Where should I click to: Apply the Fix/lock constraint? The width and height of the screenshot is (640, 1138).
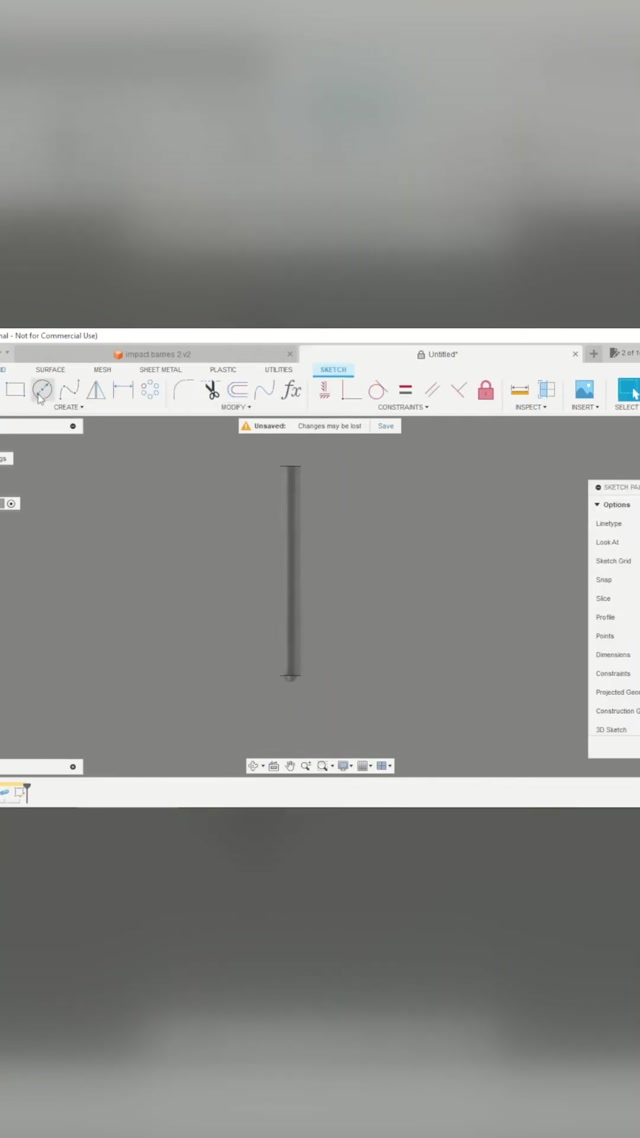click(x=485, y=390)
